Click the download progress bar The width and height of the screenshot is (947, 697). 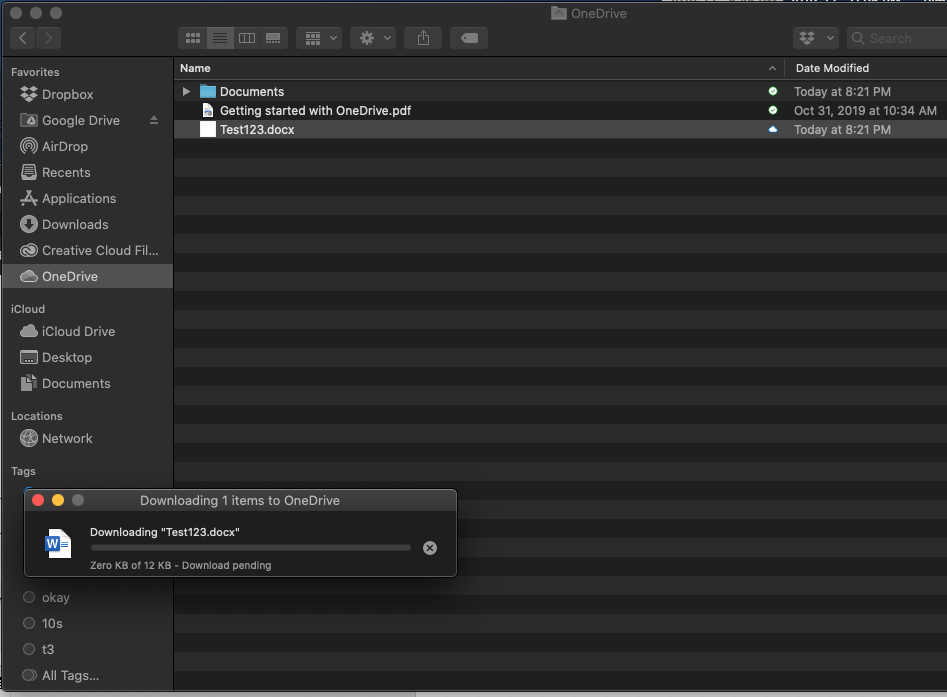click(251, 548)
